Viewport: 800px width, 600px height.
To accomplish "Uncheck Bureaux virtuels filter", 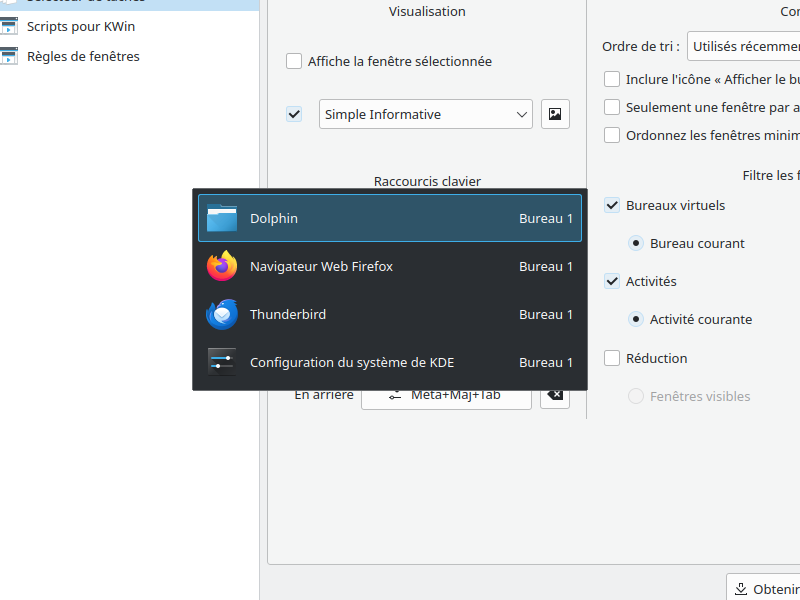I will click(x=612, y=205).
